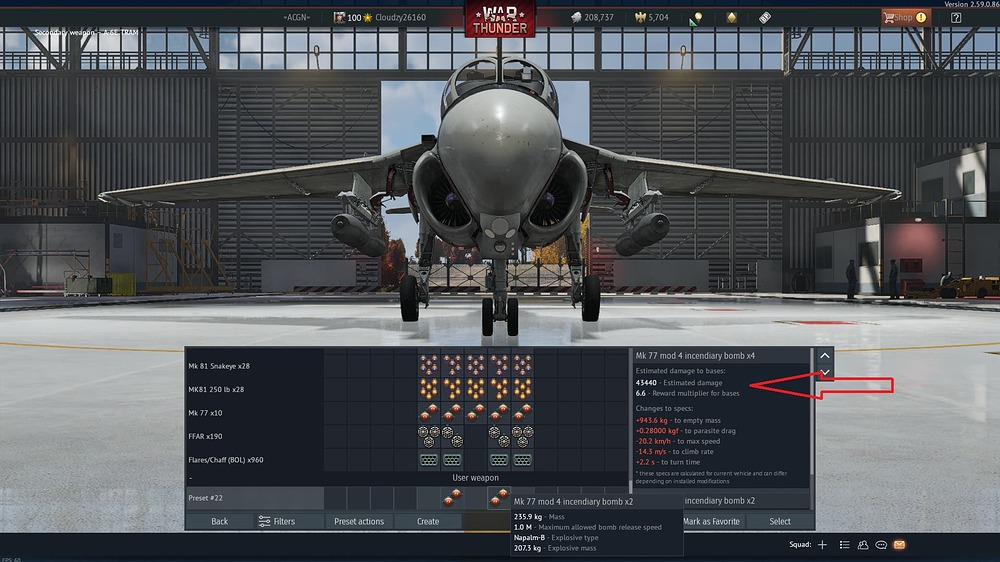Click the Napalm-B Explosive type tooltip line

(x=555, y=538)
